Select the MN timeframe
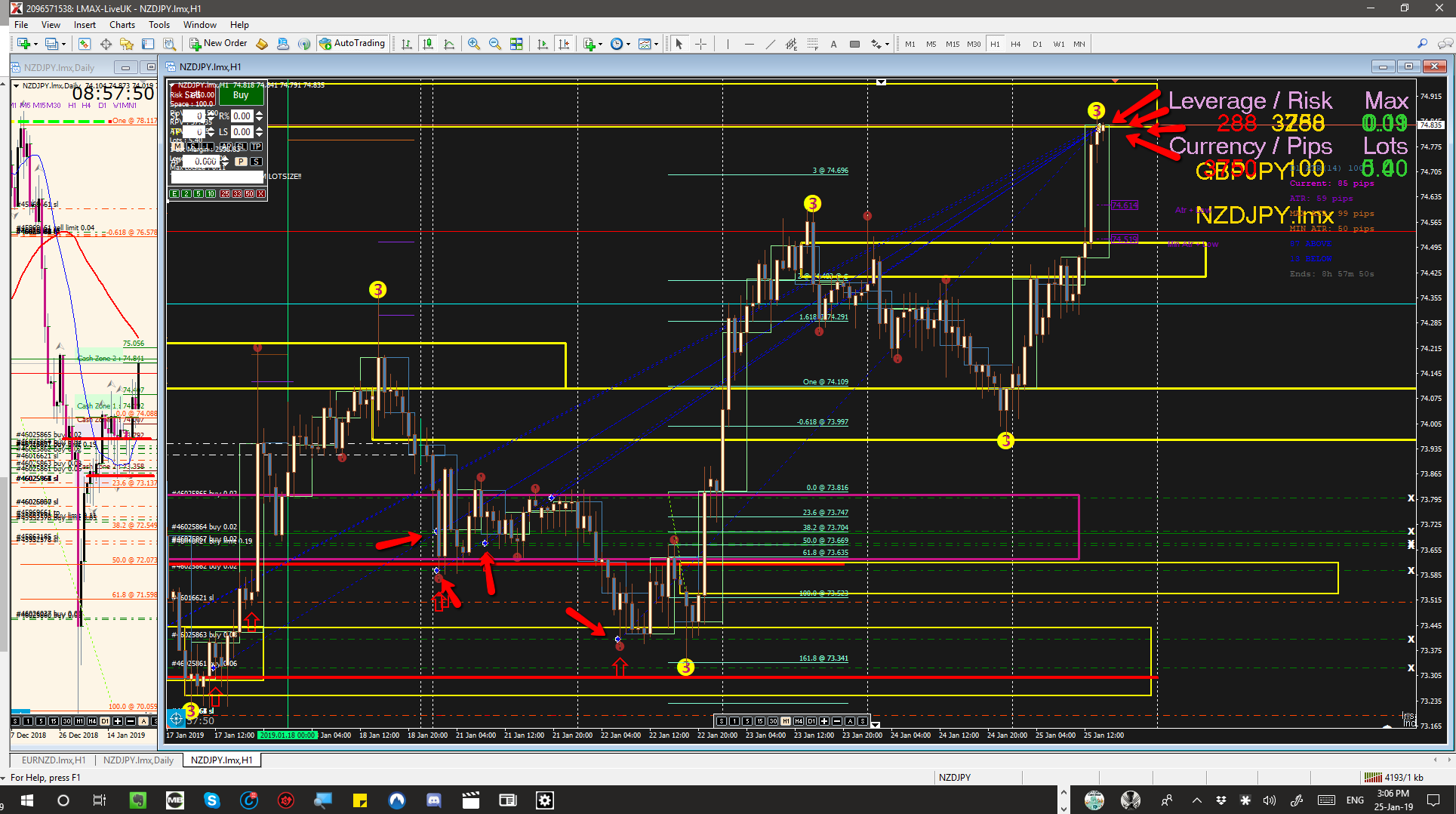 click(x=1079, y=44)
